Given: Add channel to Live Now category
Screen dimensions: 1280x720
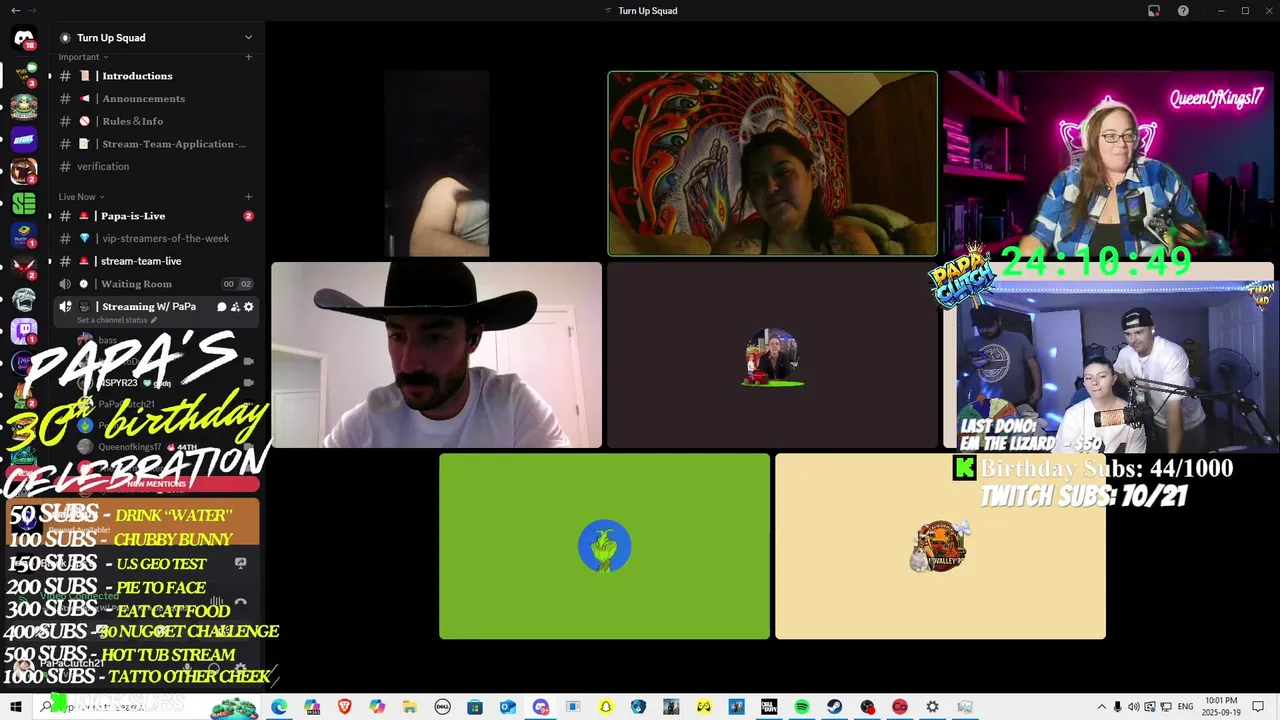Looking at the screenshot, I should 248,197.
